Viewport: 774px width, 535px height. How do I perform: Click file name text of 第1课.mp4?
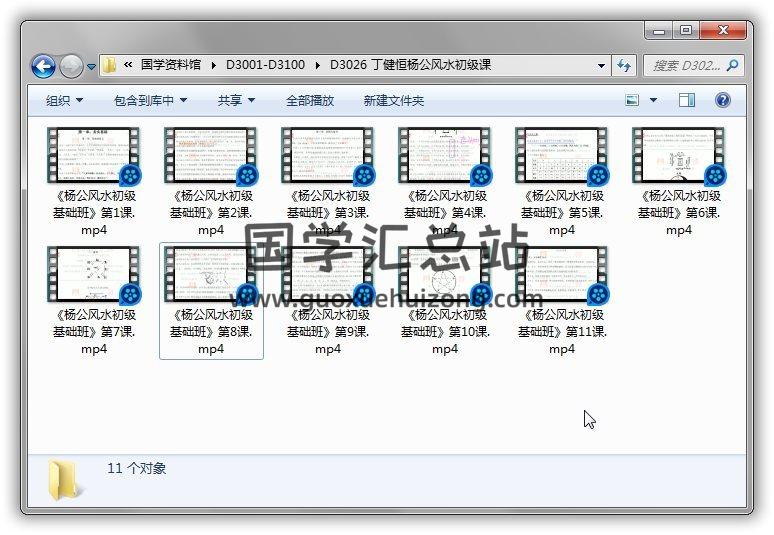(x=94, y=213)
